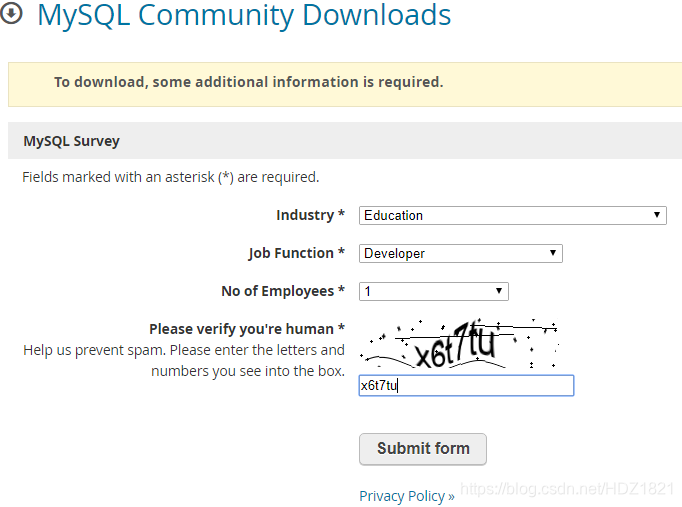
Task: Open the No of Employees dropdown
Action: [434, 291]
